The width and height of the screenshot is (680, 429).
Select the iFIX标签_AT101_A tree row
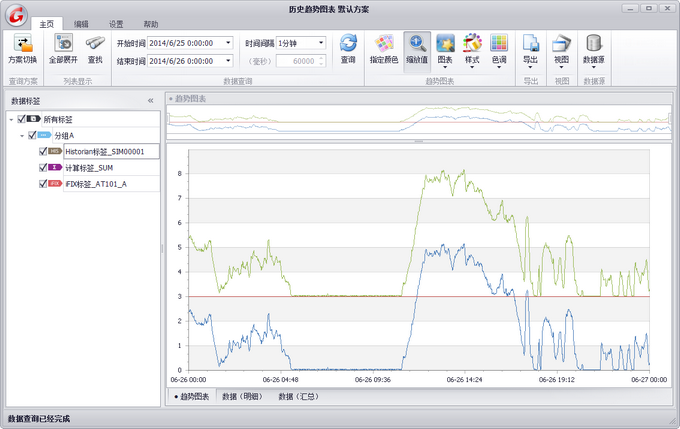111,184
